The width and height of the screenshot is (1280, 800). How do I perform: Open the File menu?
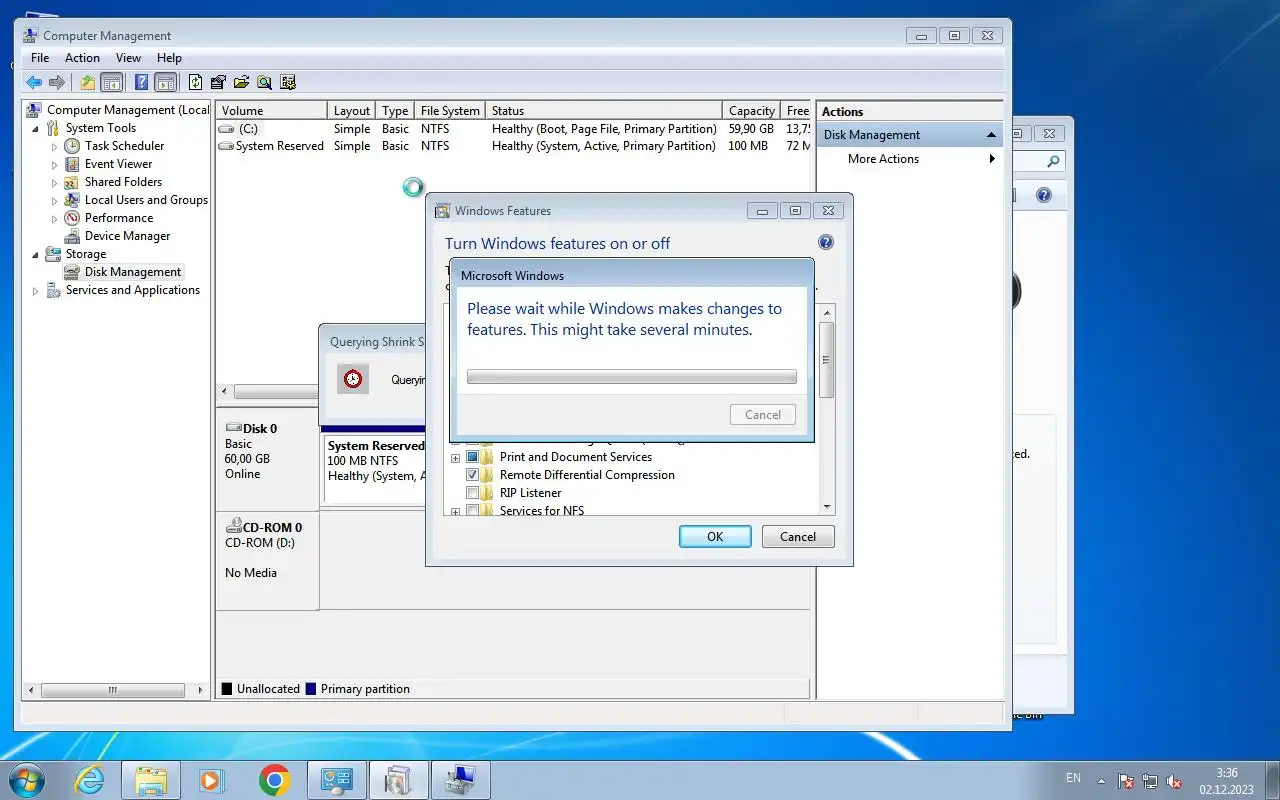[x=40, y=58]
